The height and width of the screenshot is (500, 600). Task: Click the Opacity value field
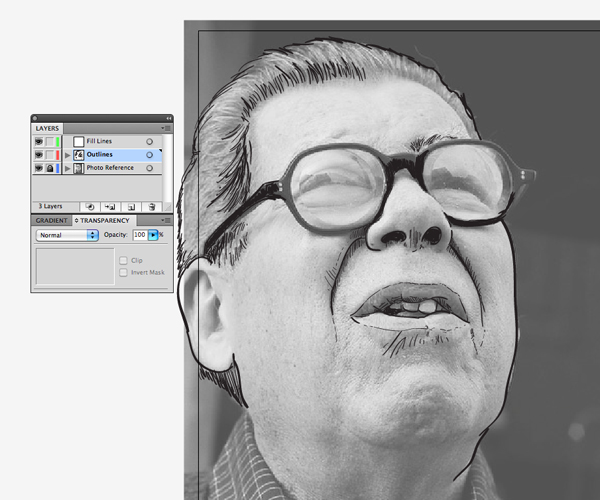pos(139,234)
